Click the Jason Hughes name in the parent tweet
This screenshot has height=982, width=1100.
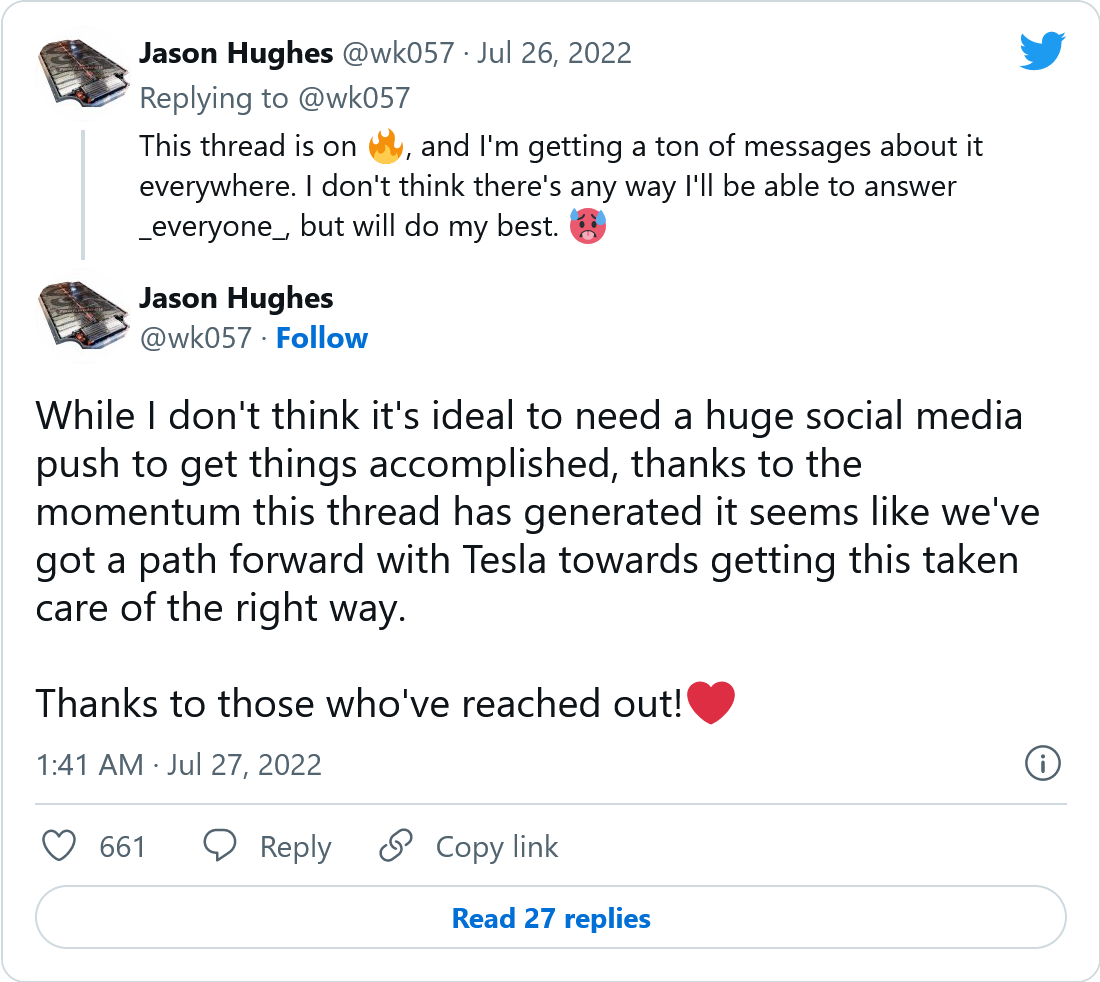236,53
